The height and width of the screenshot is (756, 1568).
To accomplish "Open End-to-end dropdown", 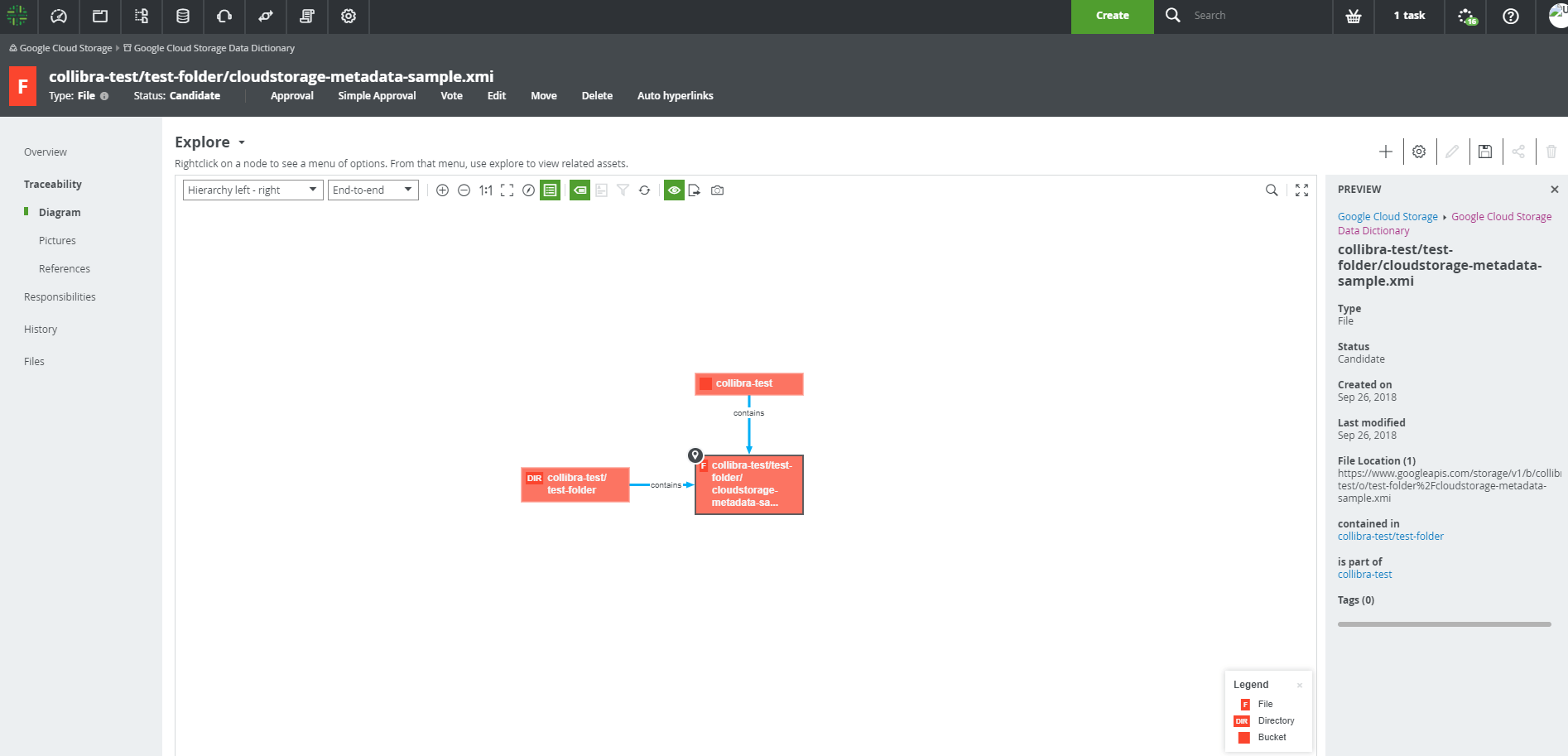I will pos(373,190).
